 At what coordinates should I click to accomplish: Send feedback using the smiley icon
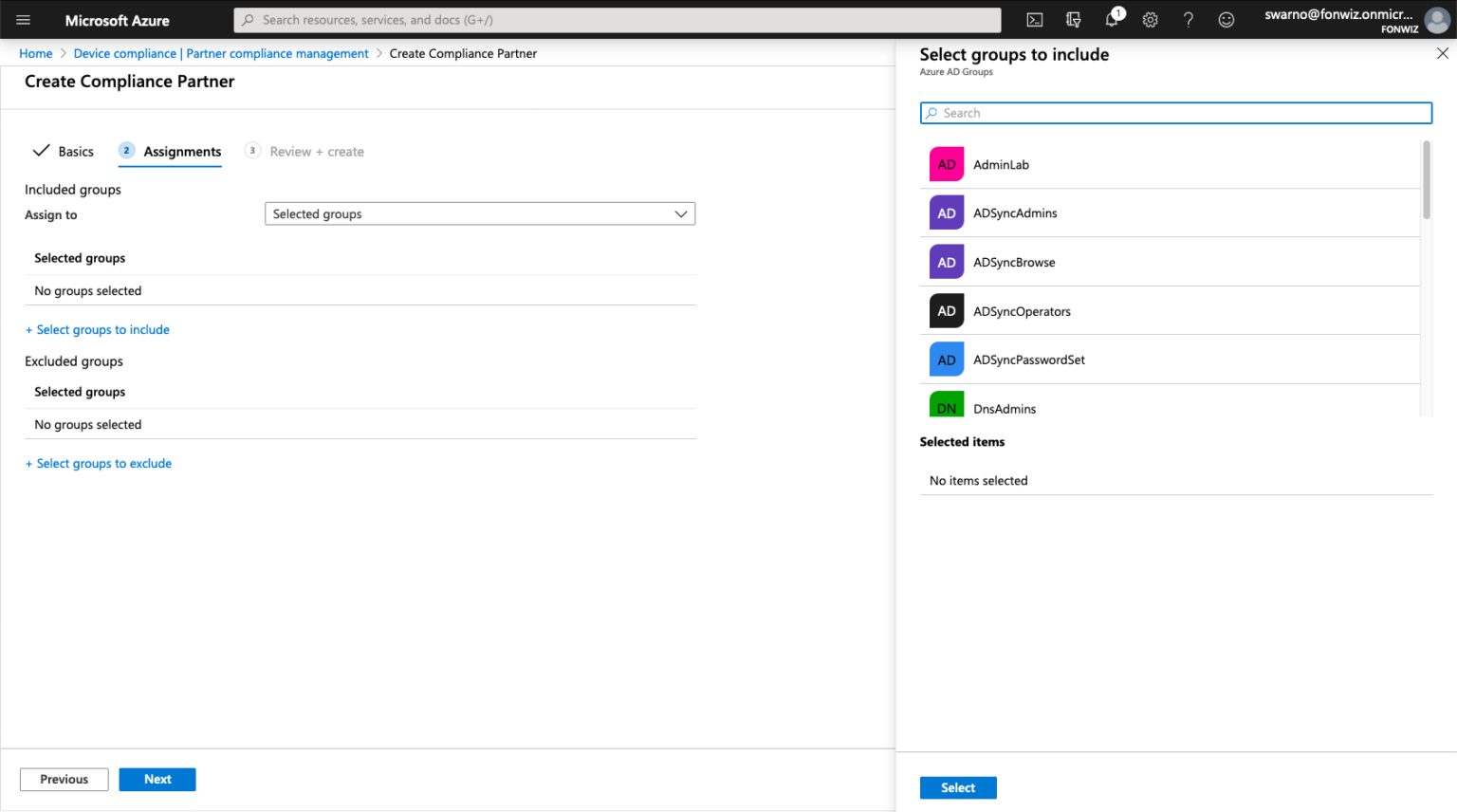(x=1226, y=19)
